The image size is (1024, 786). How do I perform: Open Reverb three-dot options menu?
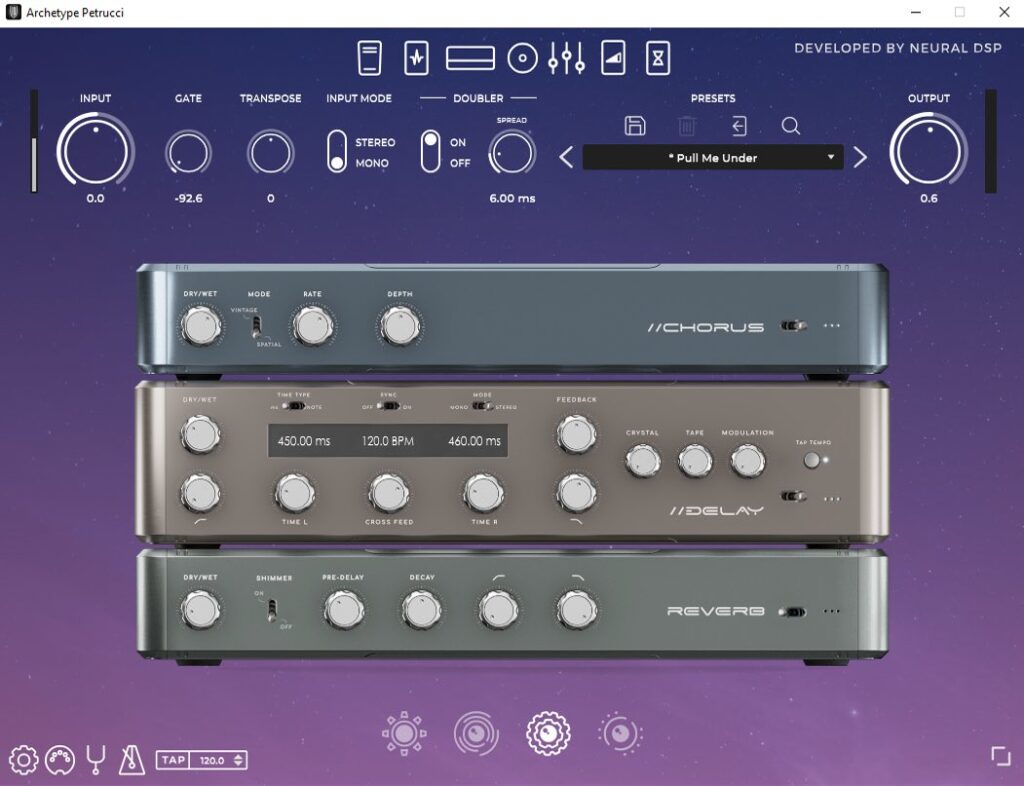[831, 612]
